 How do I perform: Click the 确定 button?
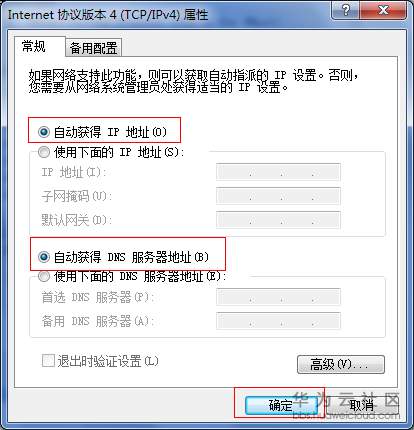pyautogui.click(x=281, y=406)
